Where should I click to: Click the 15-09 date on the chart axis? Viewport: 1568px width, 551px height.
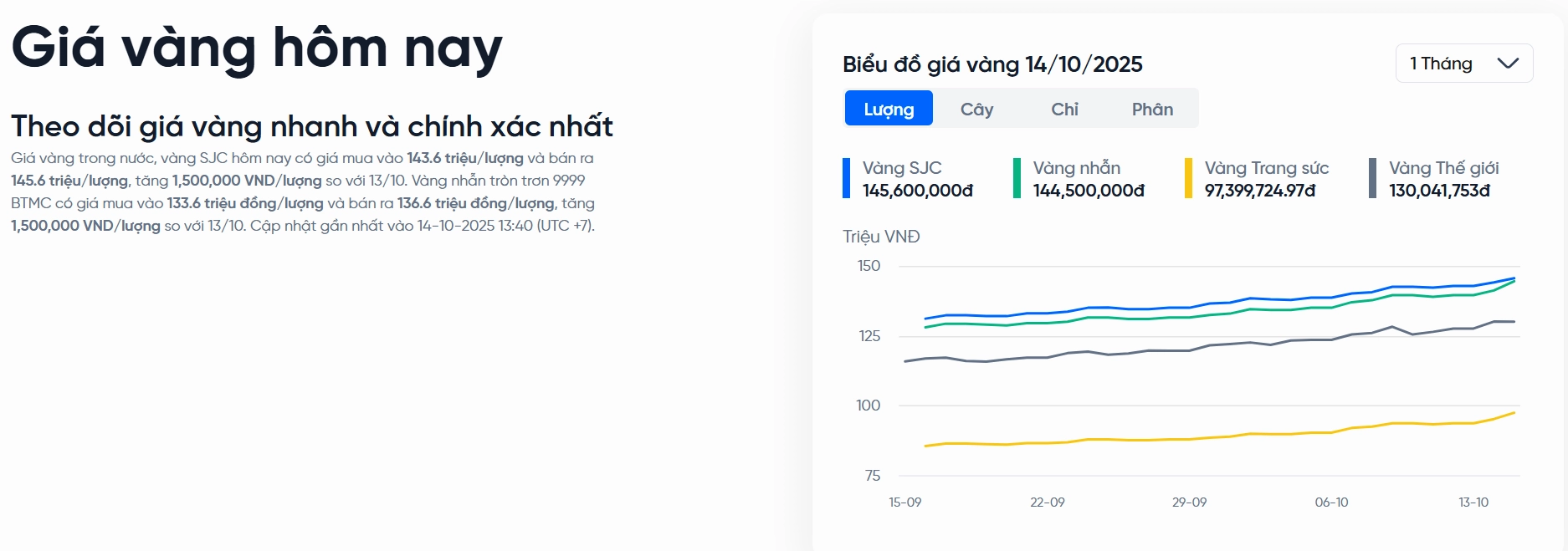pyautogui.click(x=904, y=503)
